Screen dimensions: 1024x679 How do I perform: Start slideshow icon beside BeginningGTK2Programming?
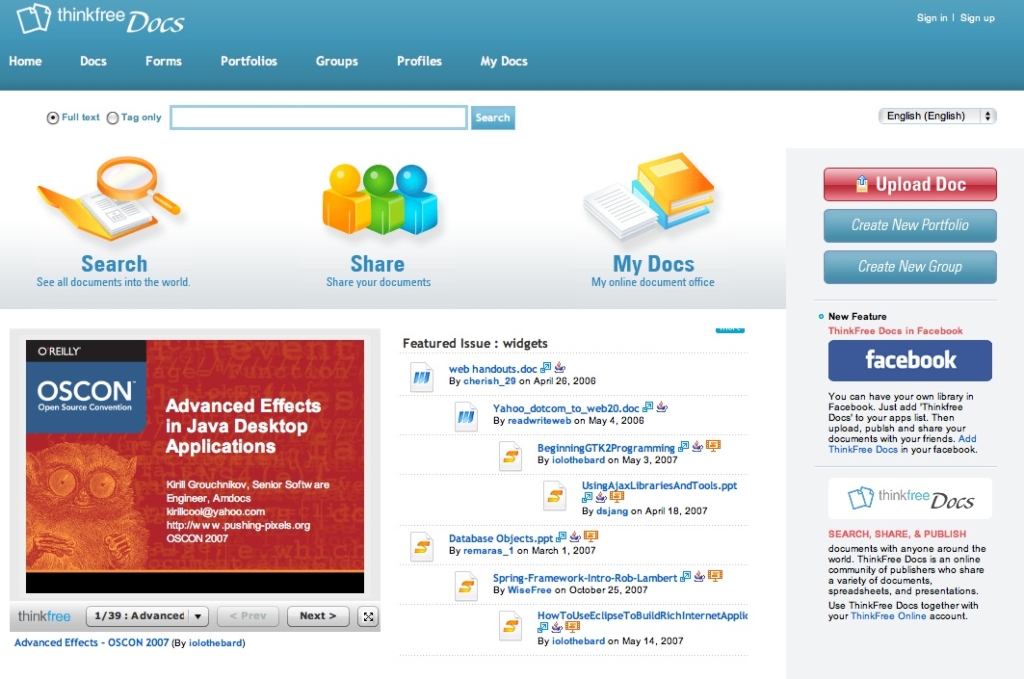[713, 446]
